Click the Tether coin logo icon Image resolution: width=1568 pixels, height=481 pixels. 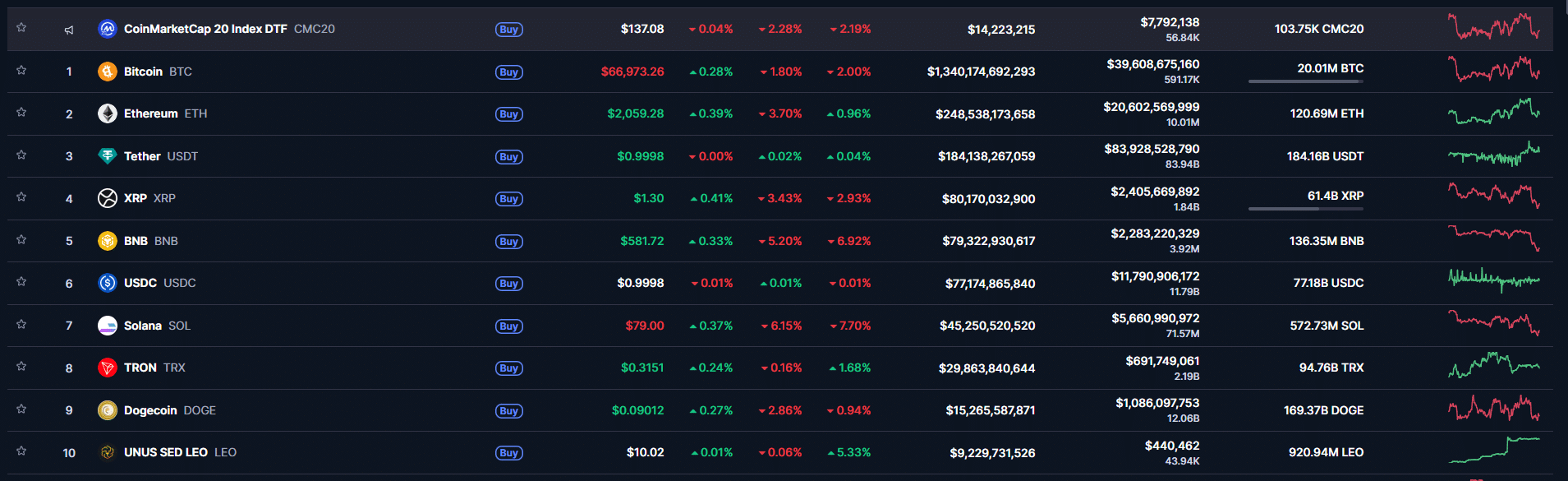(x=107, y=156)
